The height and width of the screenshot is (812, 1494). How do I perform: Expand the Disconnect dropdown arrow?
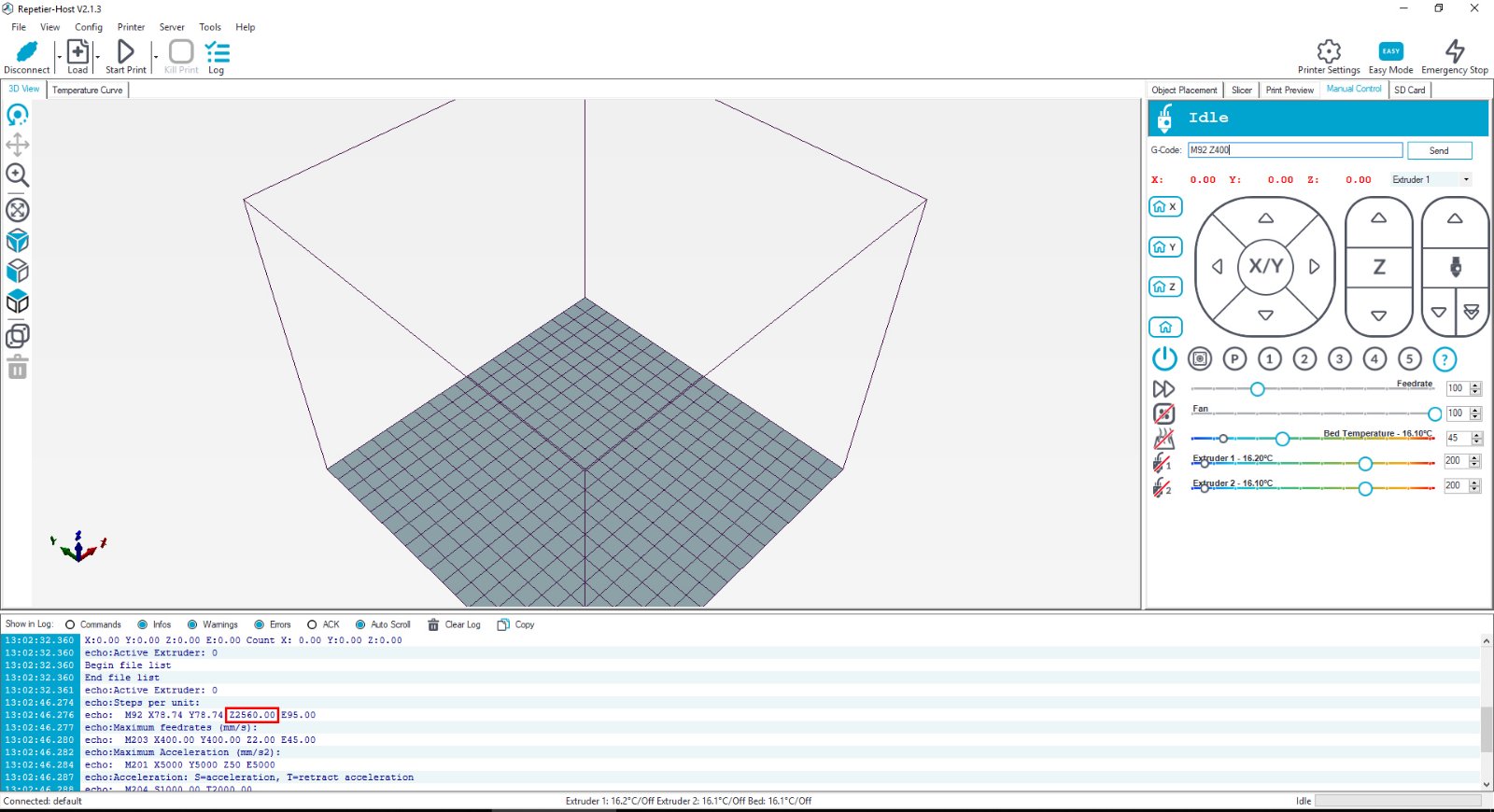click(x=59, y=56)
